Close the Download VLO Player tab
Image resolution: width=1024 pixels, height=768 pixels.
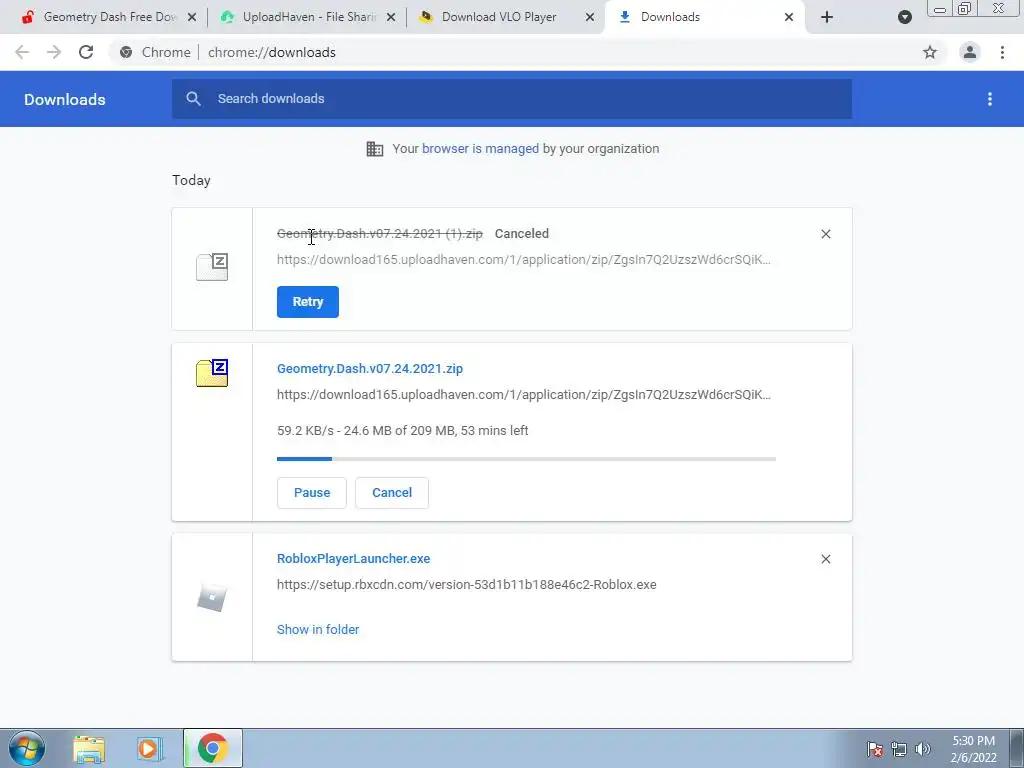(590, 17)
